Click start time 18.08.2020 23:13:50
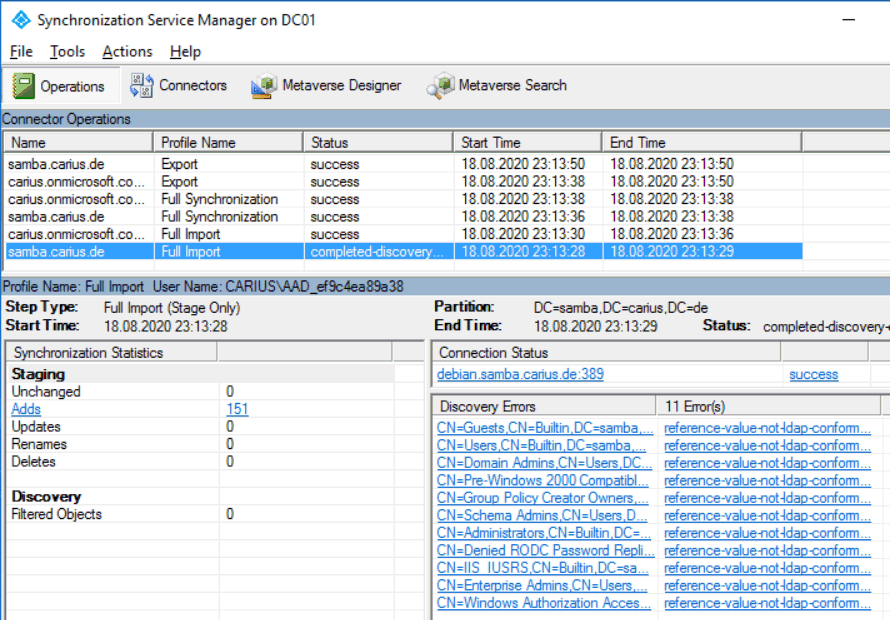 (x=523, y=164)
